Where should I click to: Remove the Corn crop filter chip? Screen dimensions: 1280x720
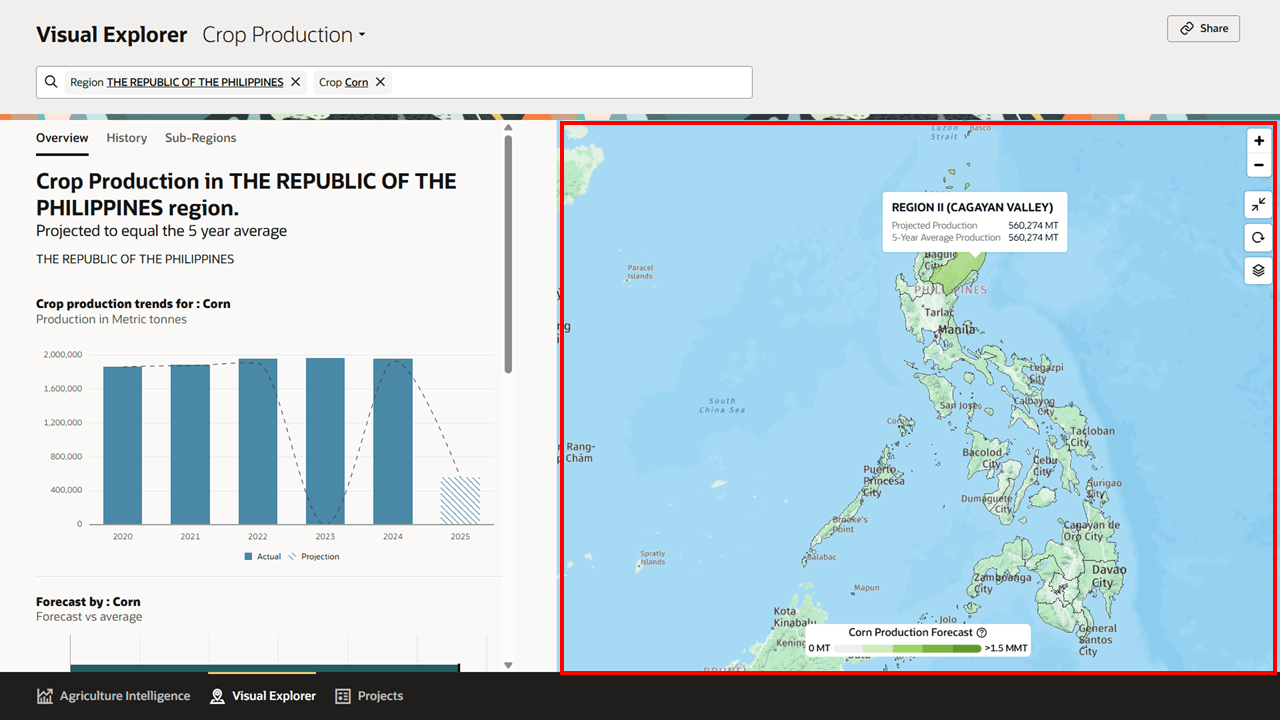pos(378,82)
